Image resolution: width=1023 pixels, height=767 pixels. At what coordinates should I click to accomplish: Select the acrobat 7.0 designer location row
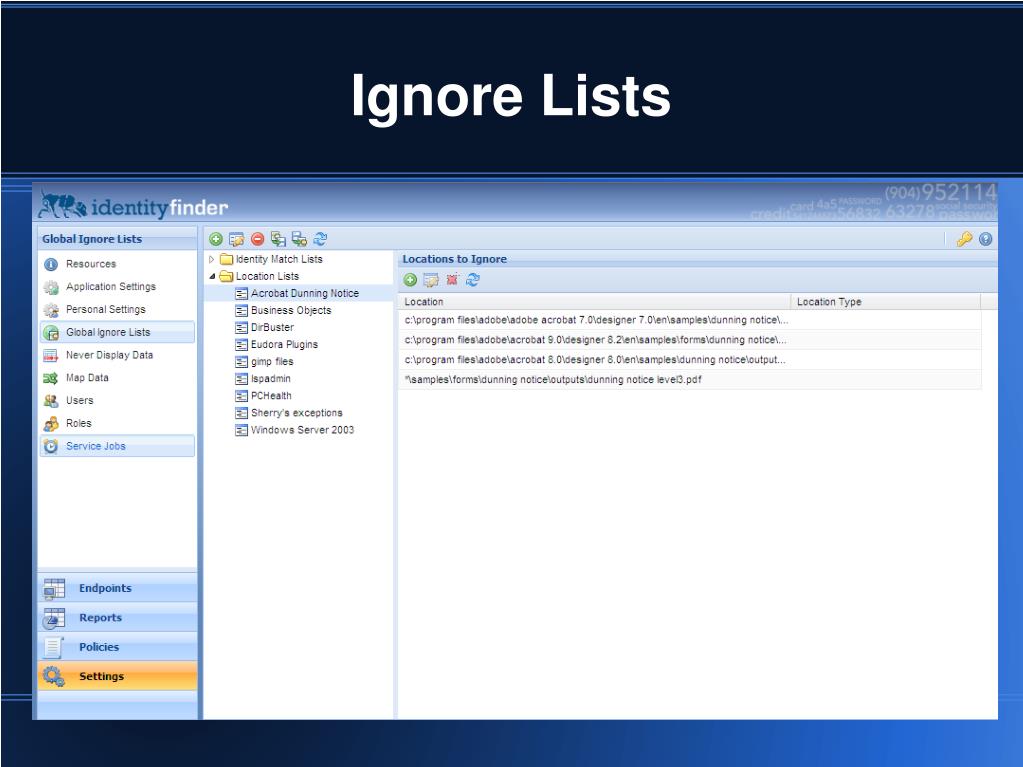click(x=689, y=320)
